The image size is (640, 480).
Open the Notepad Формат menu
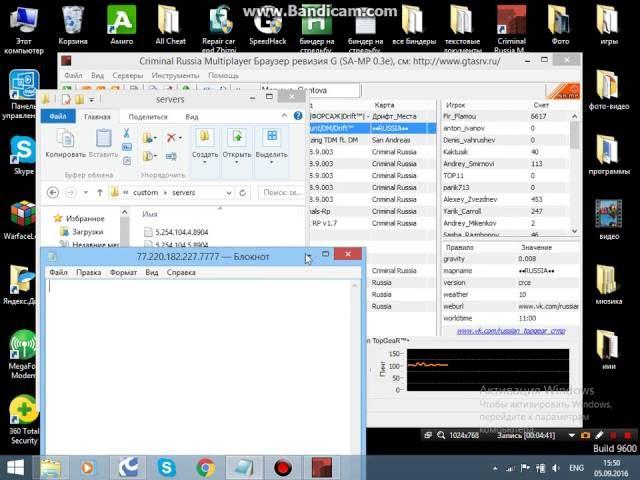123,272
